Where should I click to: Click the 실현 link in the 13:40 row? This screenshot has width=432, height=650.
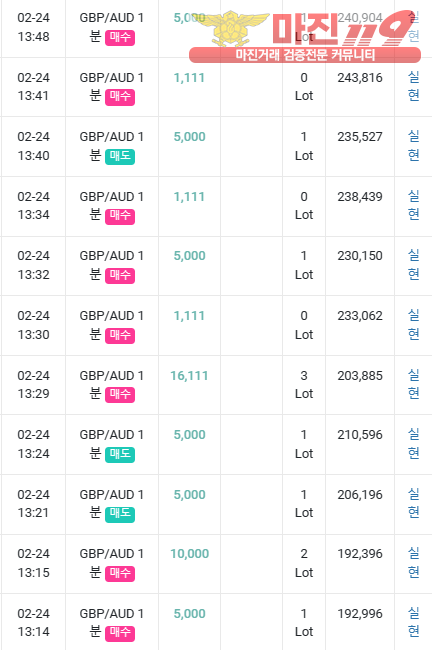click(x=413, y=146)
